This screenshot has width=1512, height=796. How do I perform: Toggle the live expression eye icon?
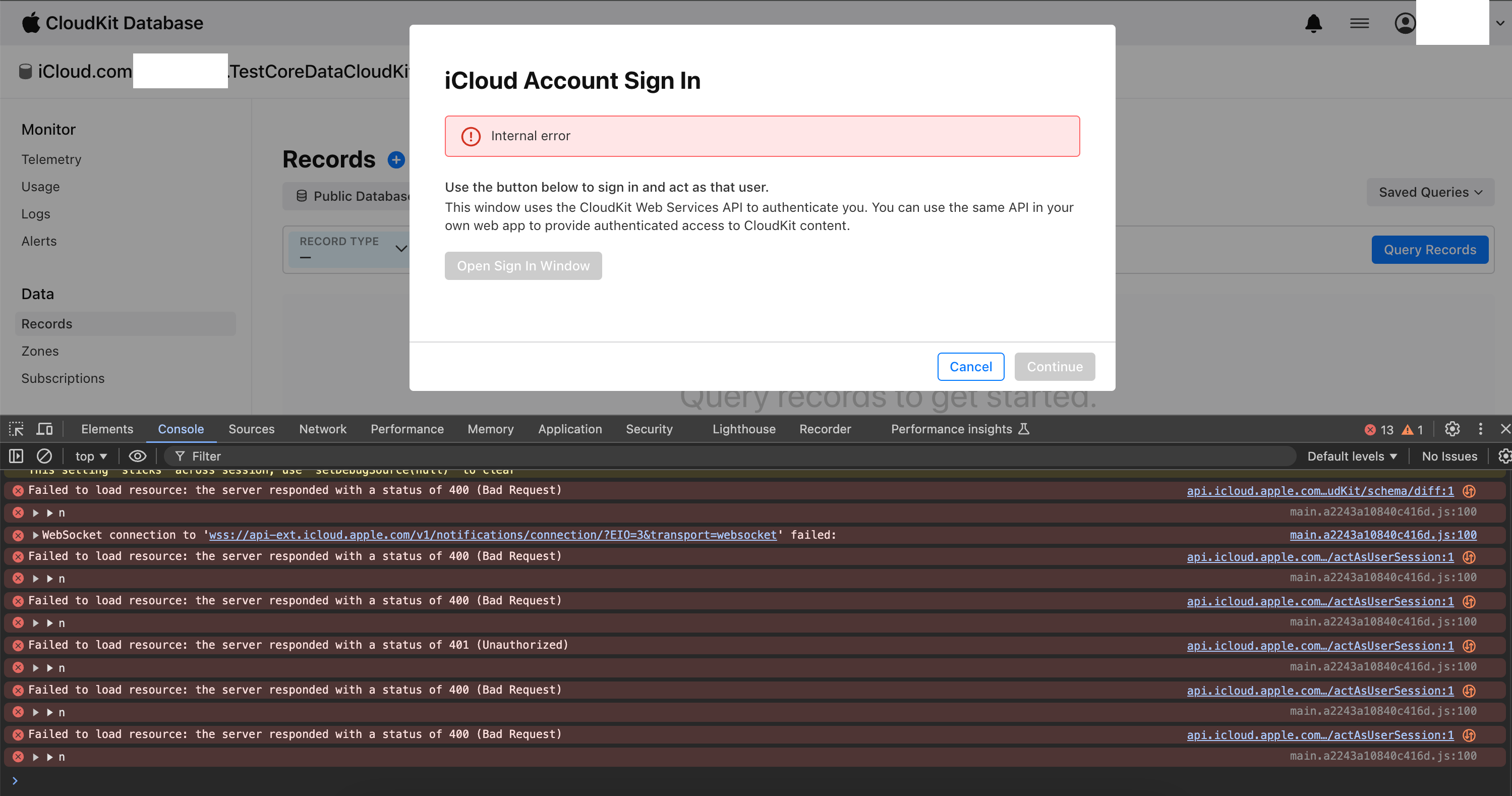(137, 456)
